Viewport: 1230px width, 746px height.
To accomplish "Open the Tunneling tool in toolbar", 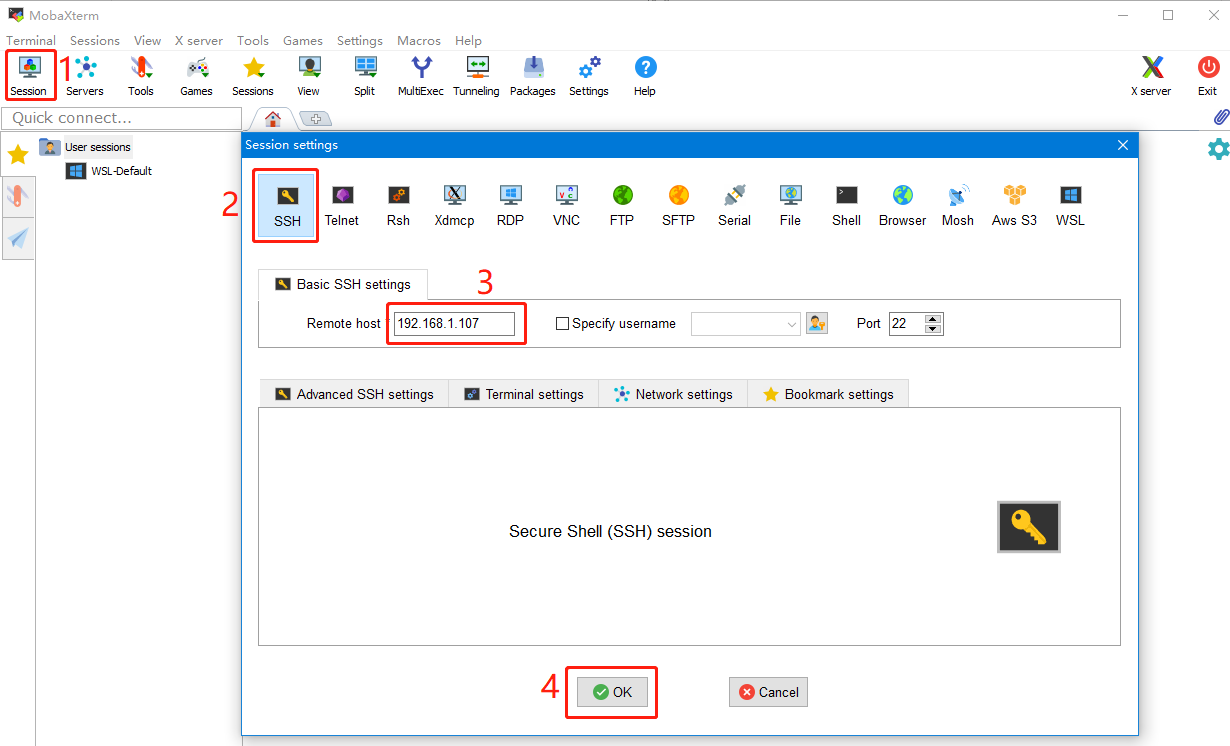I will 475,76.
